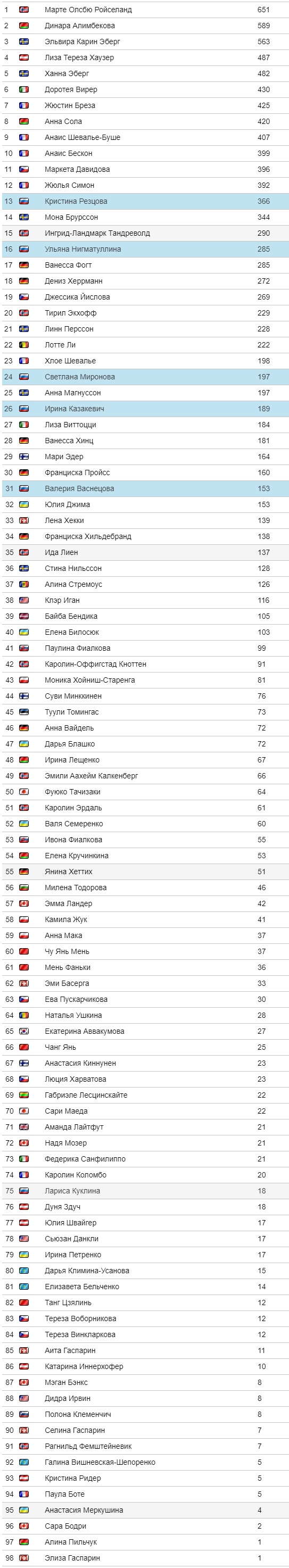289x1568 pixels.
Task: Click the Czech flag next to Маркета Давидова
Action: coord(24,169)
